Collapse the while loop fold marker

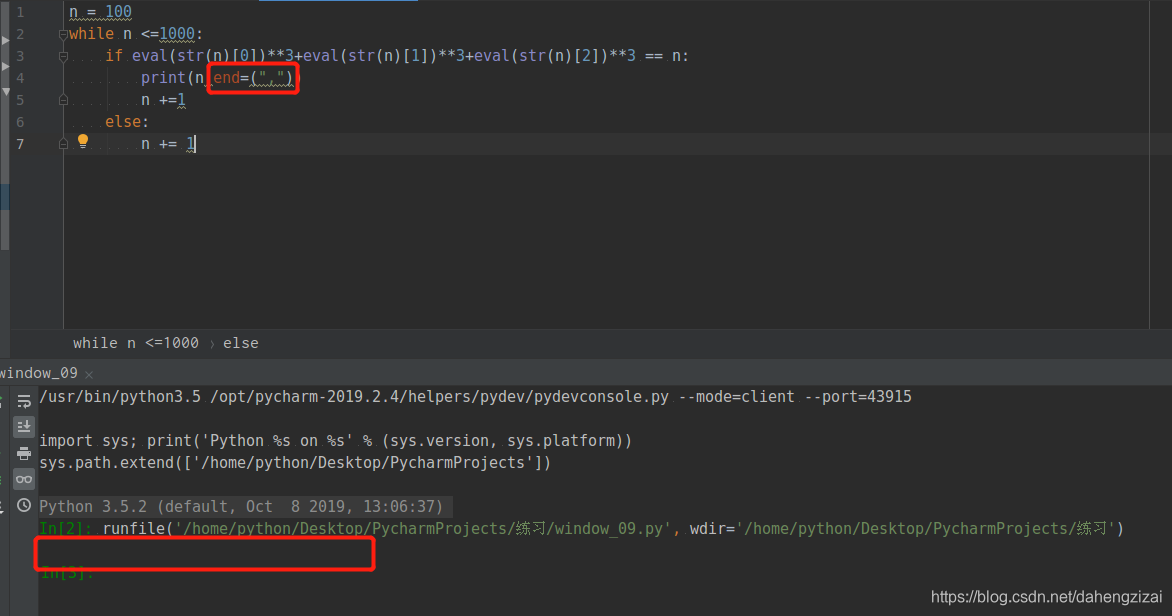[x=64, y=34]
